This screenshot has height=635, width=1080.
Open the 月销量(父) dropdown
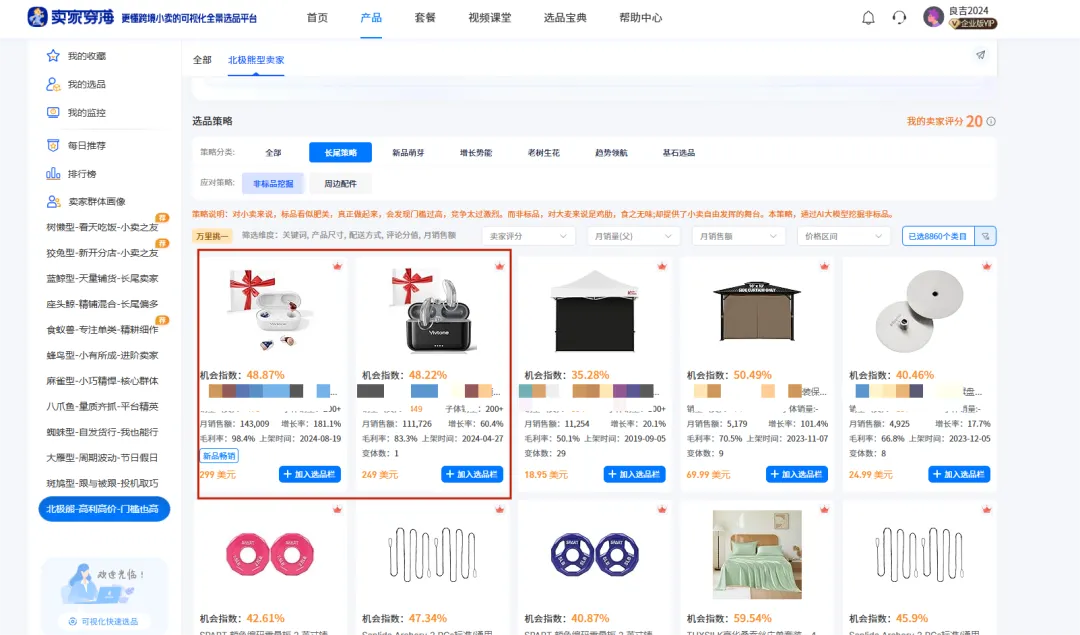click(x=633, y=236)
